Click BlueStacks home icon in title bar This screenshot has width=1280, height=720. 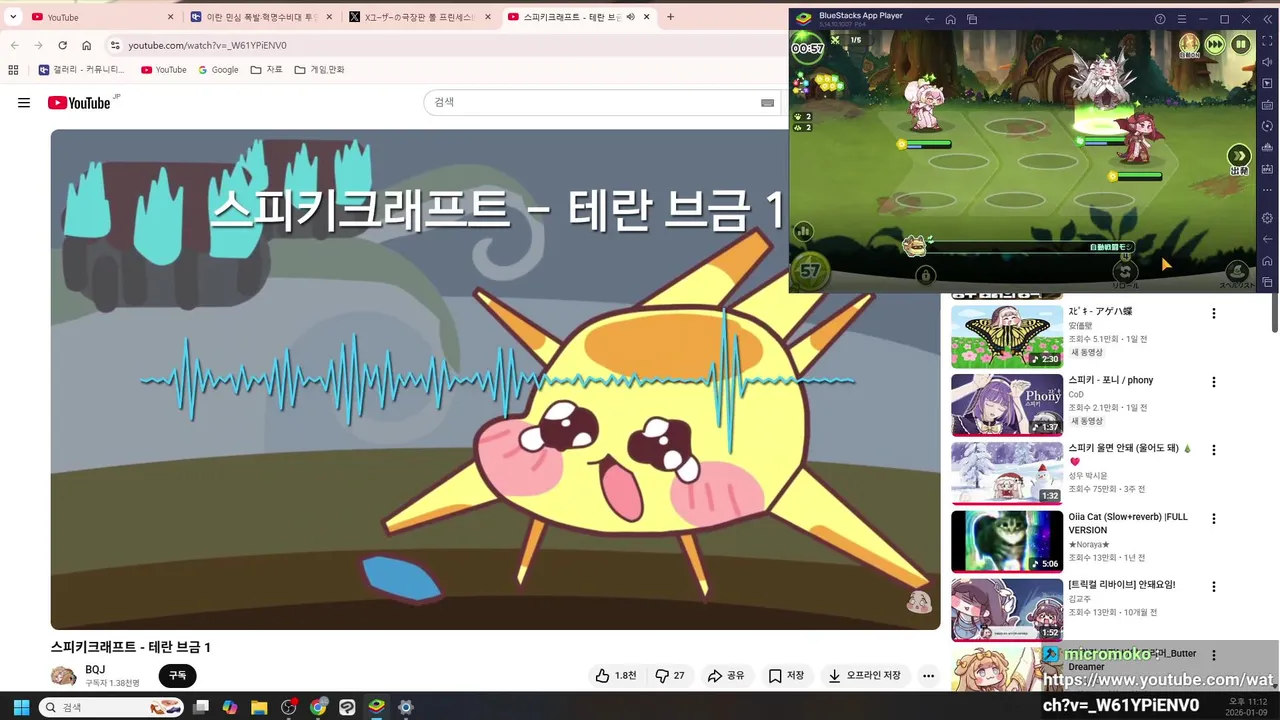pyautogui.click(x=951, y=19)
